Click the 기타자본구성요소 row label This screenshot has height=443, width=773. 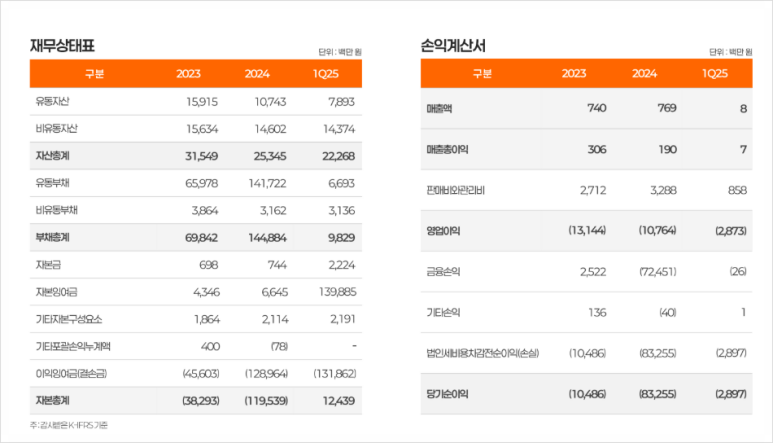[x=69, y=319]
